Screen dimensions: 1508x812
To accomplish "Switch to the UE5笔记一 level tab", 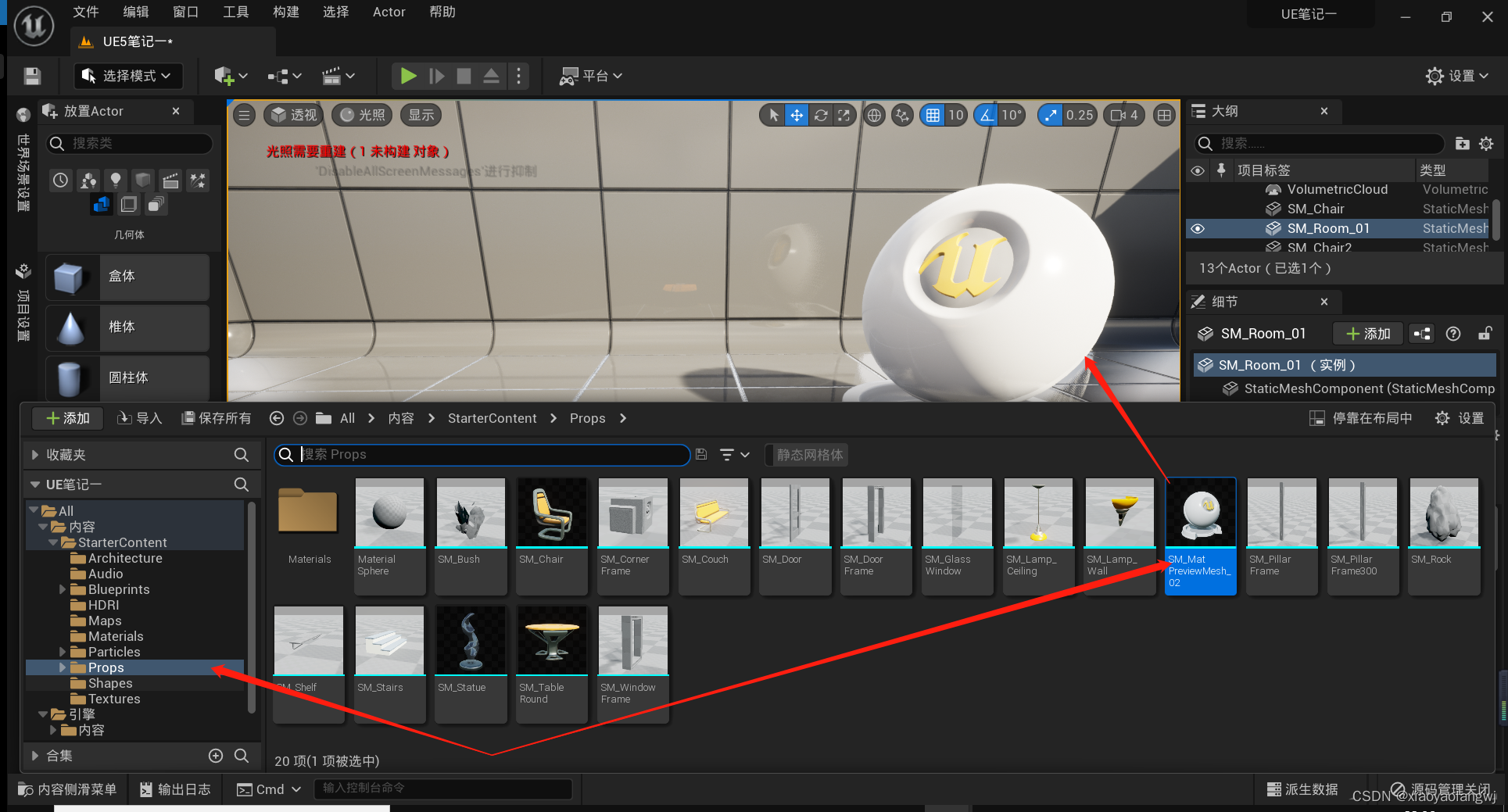I will tap(137, 41).
